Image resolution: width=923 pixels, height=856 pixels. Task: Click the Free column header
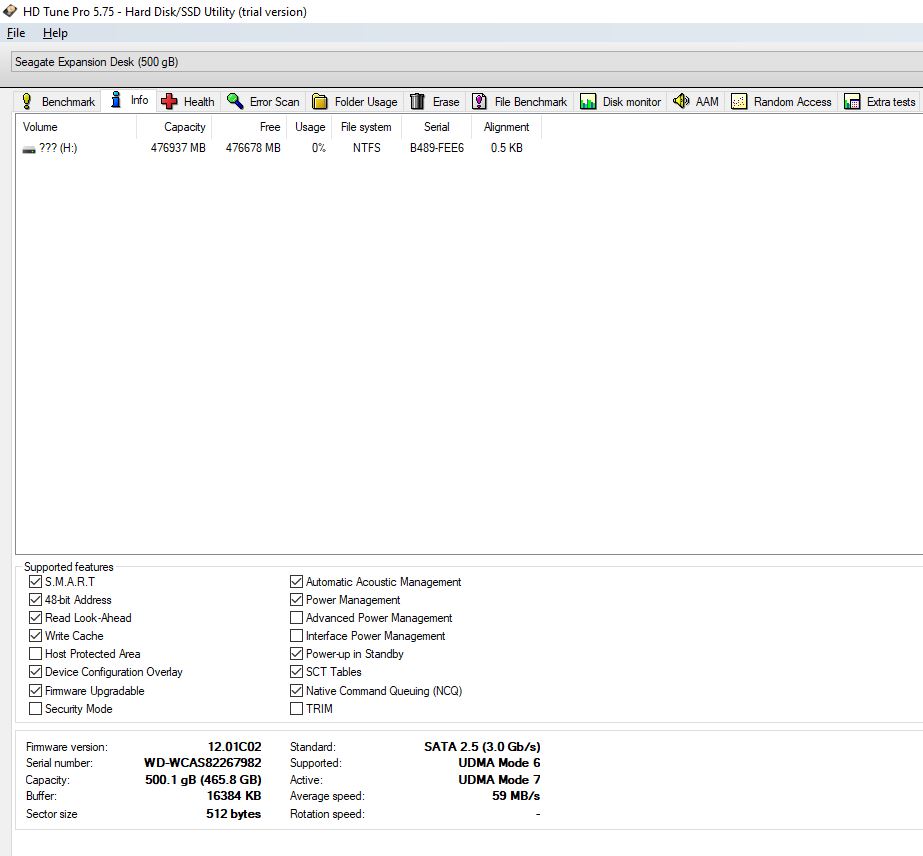click(248, 127)
